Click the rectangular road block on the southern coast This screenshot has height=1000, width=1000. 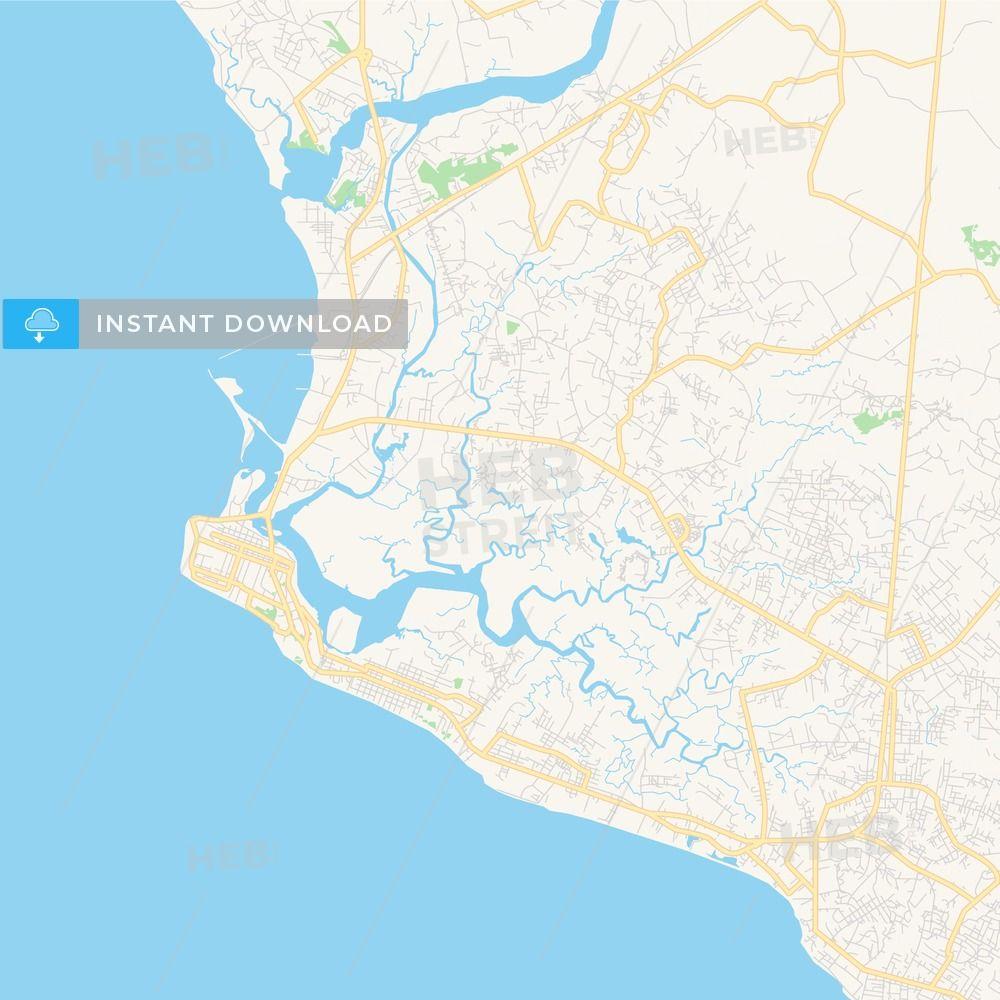[x=537, y=761]
